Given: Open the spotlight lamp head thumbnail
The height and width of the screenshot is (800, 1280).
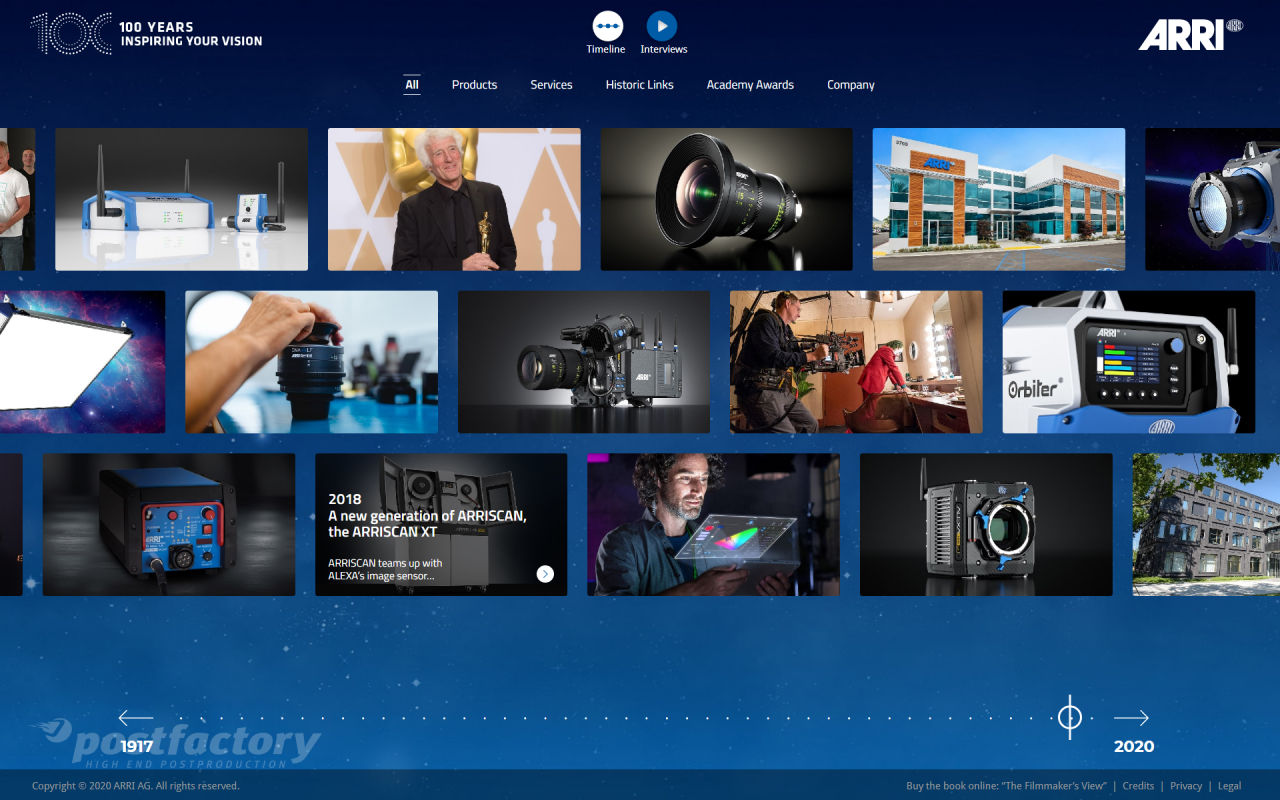Looking at the screenshot, I should point(1212,199).
